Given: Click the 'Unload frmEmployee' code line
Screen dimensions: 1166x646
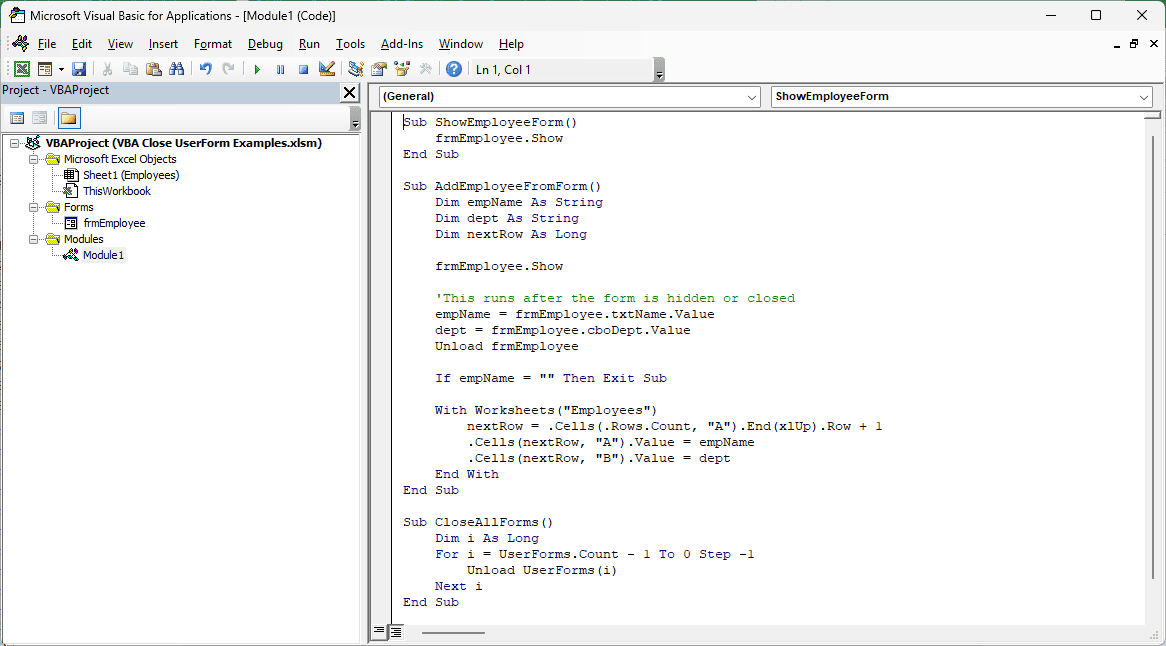Looking at the screenshot, I should (x=506, y=346).
